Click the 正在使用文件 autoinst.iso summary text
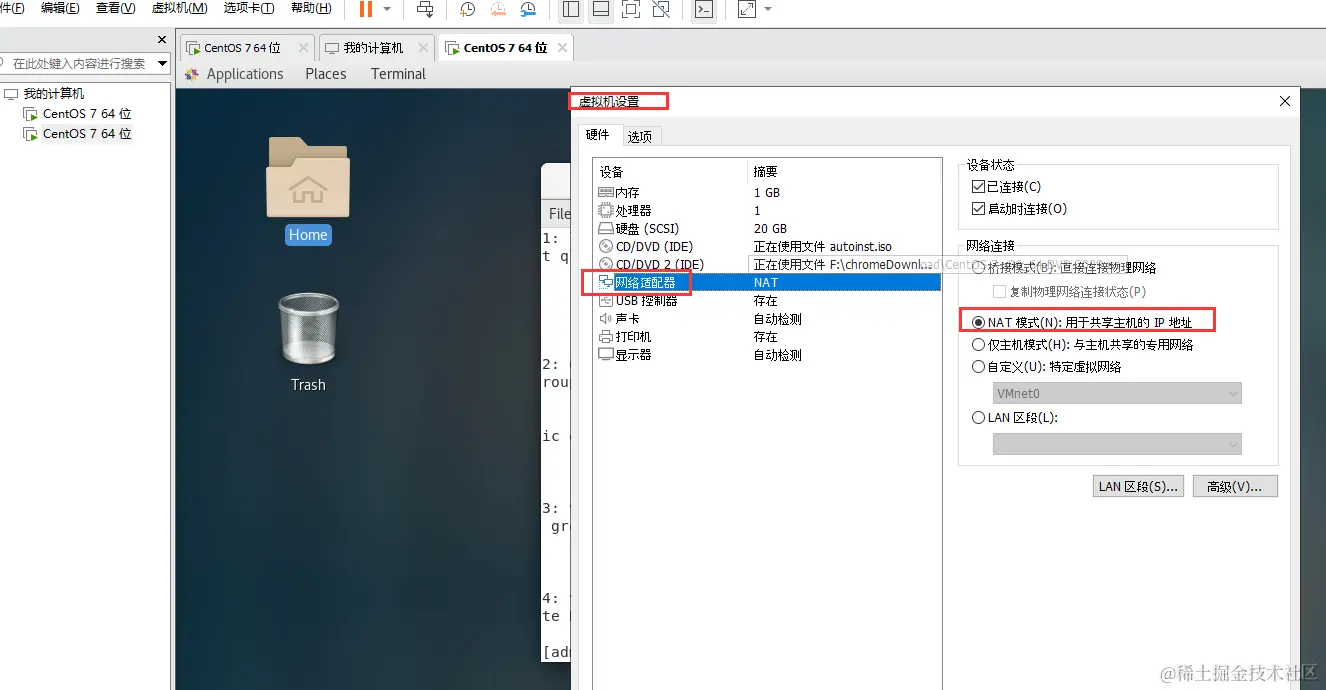The width and height of the screenshot is (1326, 690). 822,246
